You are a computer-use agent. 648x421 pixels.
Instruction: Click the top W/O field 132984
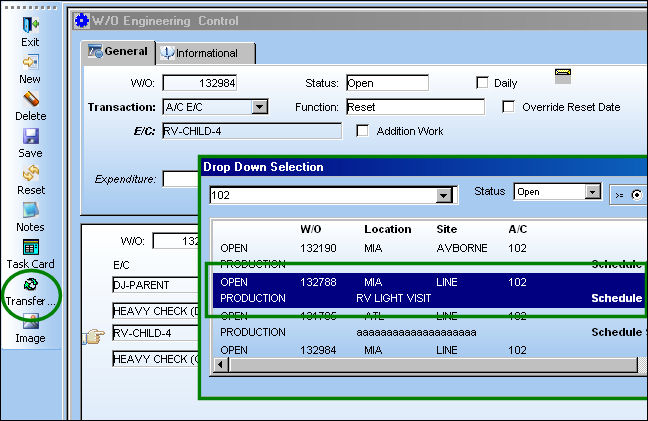coord(200,83)
